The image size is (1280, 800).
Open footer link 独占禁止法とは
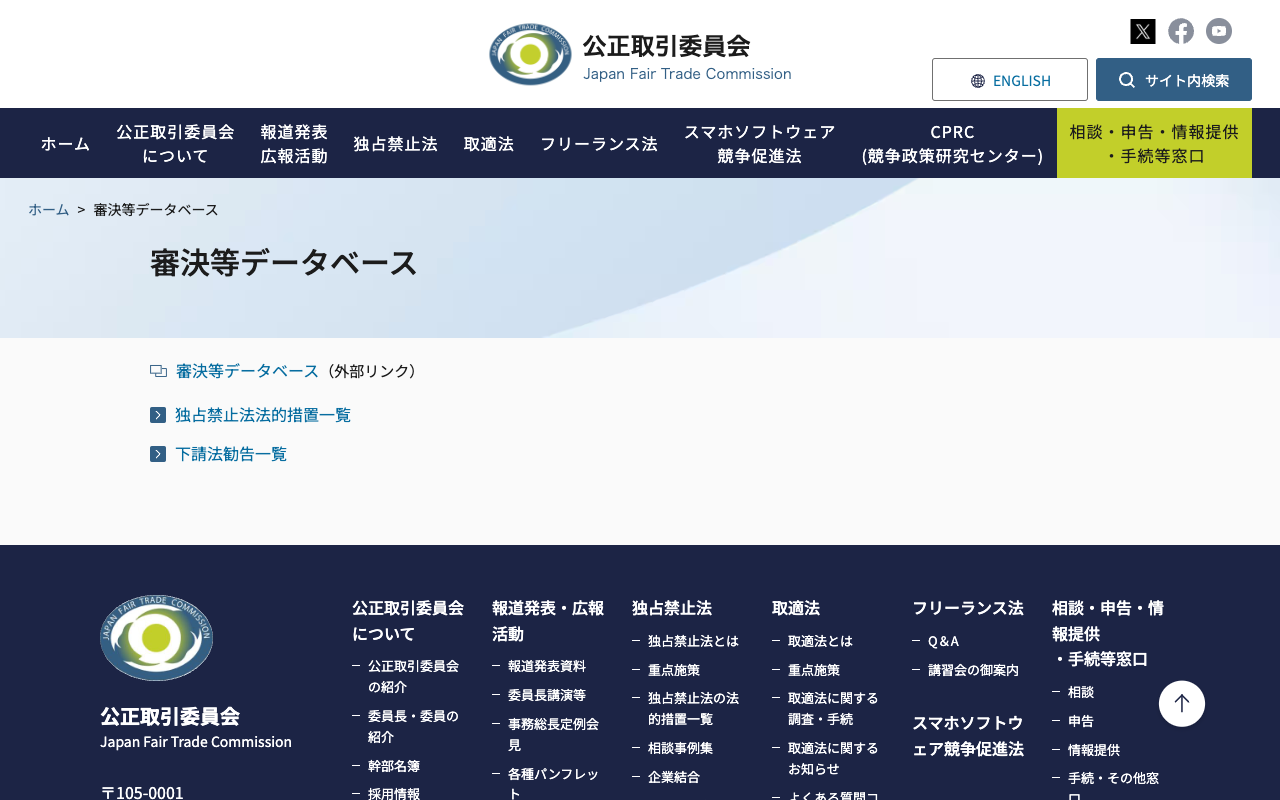click(x=694, y=641)
